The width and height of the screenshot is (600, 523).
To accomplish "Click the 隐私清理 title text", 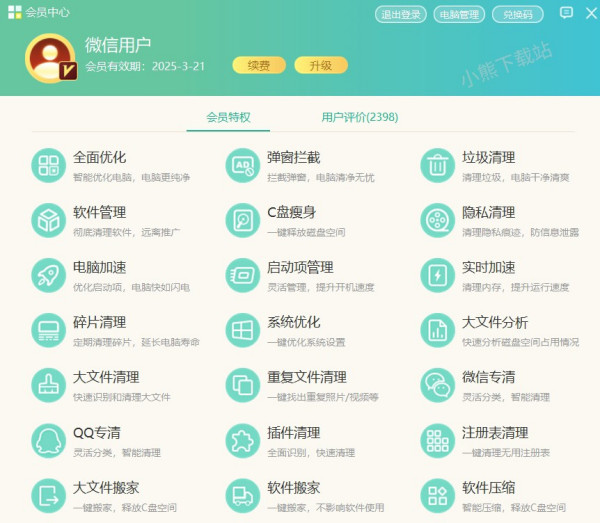I will pos(488,212).
